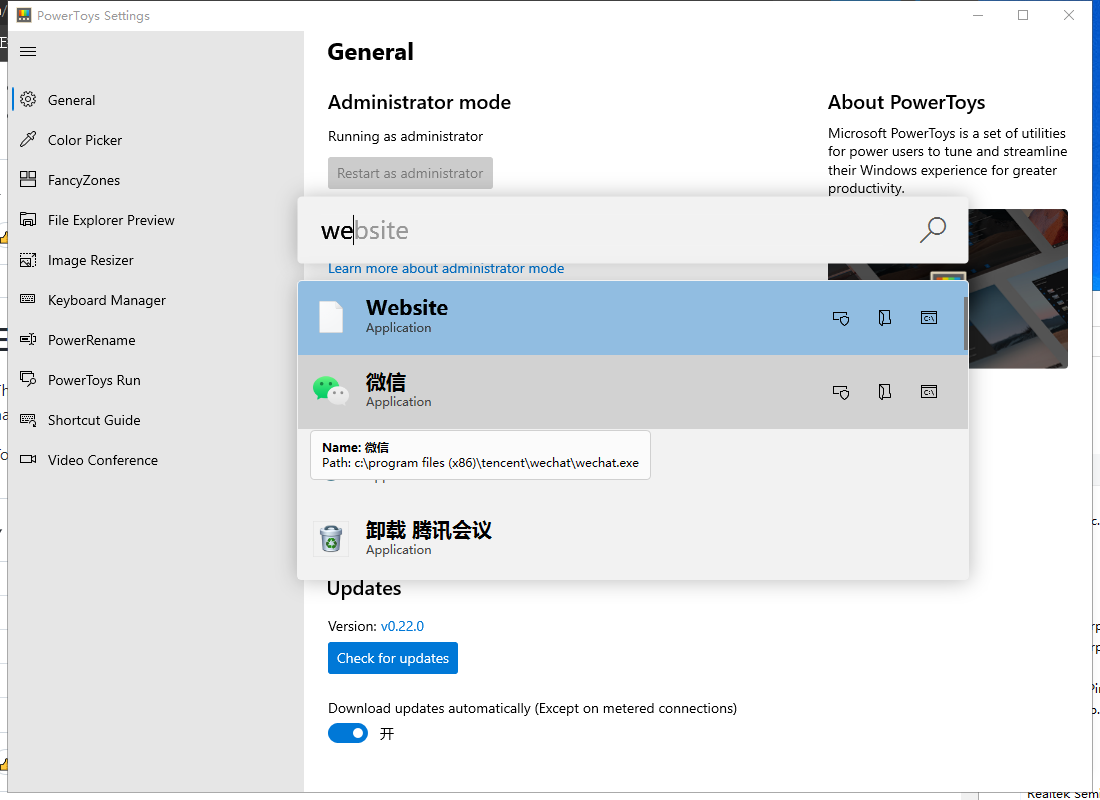Screen dimensions: 1100x800
Task: Close the PowerToys Settings window
Action: 1068,15
